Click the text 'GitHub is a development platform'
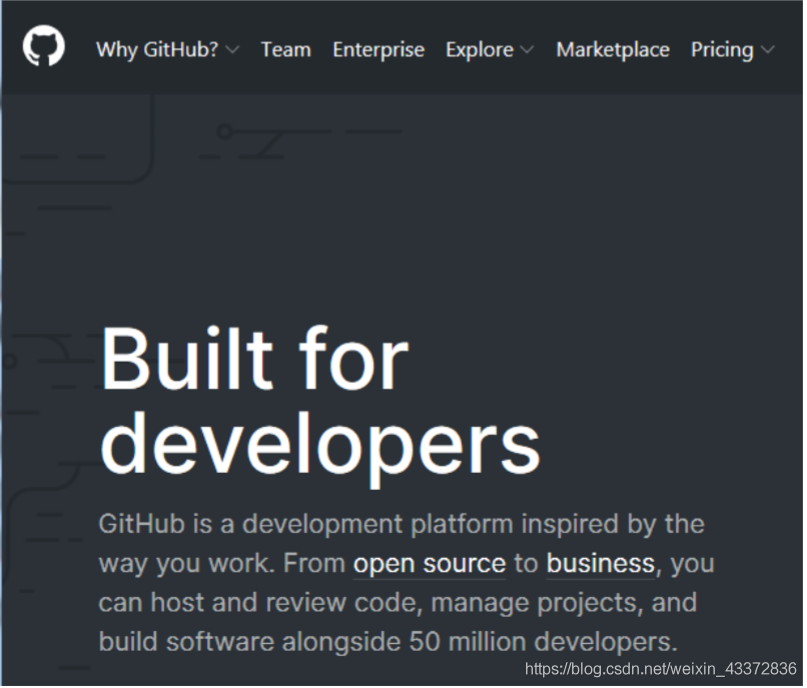Image resolution: width=807 pixels, height=688 pixels. 306,525
